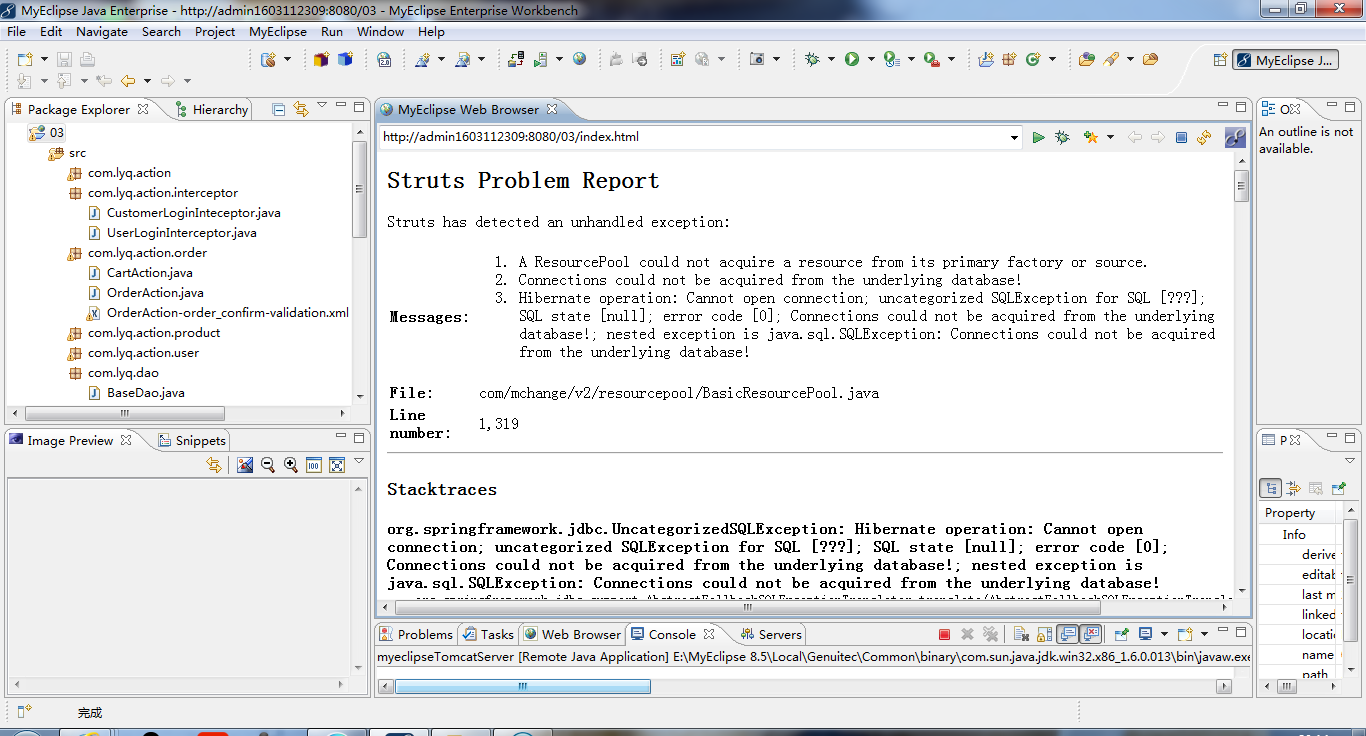
Task: Open the New wizard dropdown arrow
Action: click(x=44, y=60)
